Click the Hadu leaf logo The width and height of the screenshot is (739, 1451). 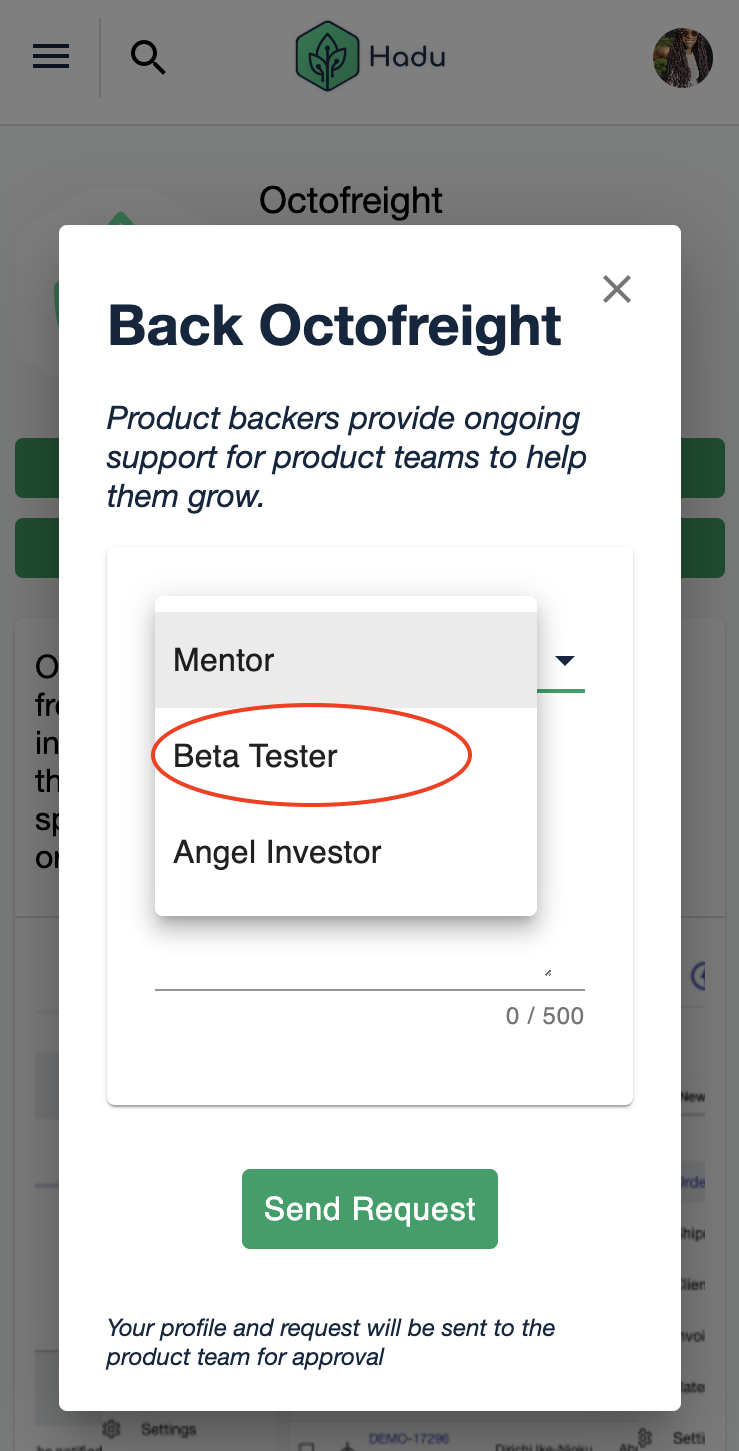tap(326, 57)
